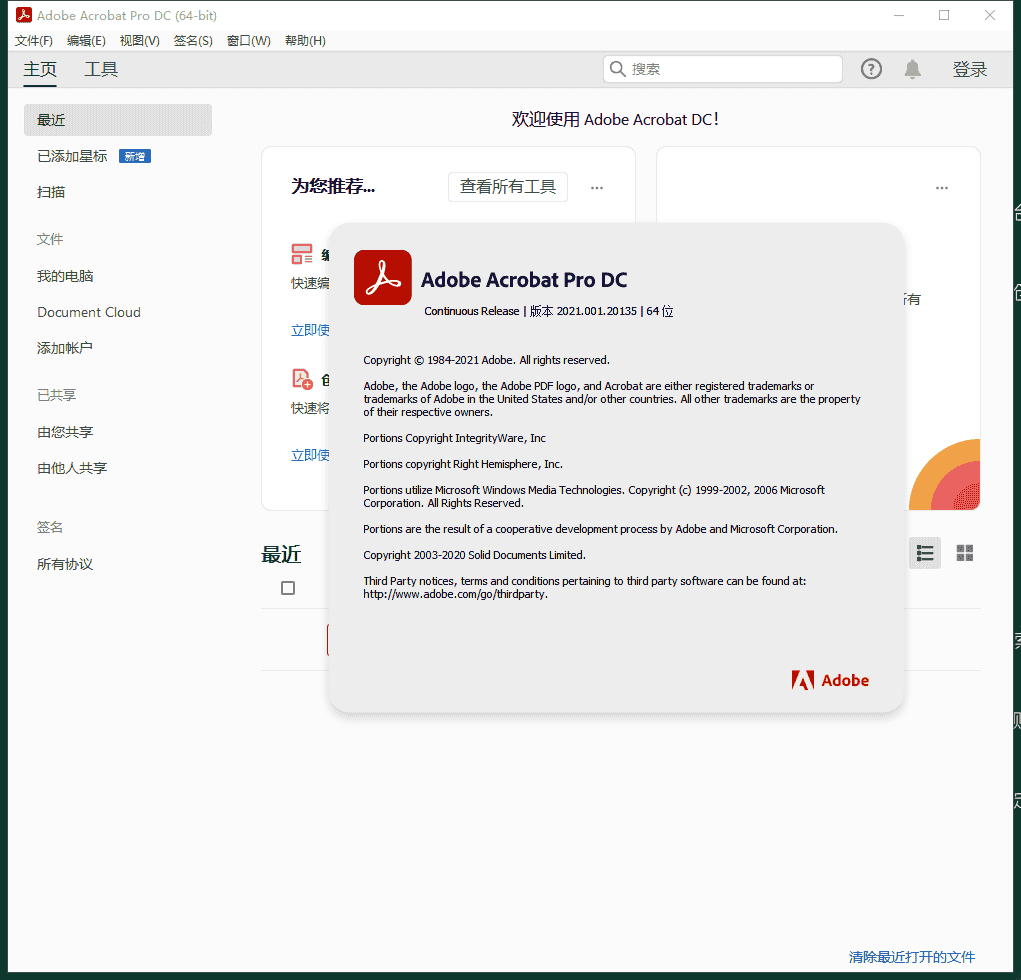Click 清除最近打开的文件 link
Screen dimensions: 1021x980
[x=911, y=957]
